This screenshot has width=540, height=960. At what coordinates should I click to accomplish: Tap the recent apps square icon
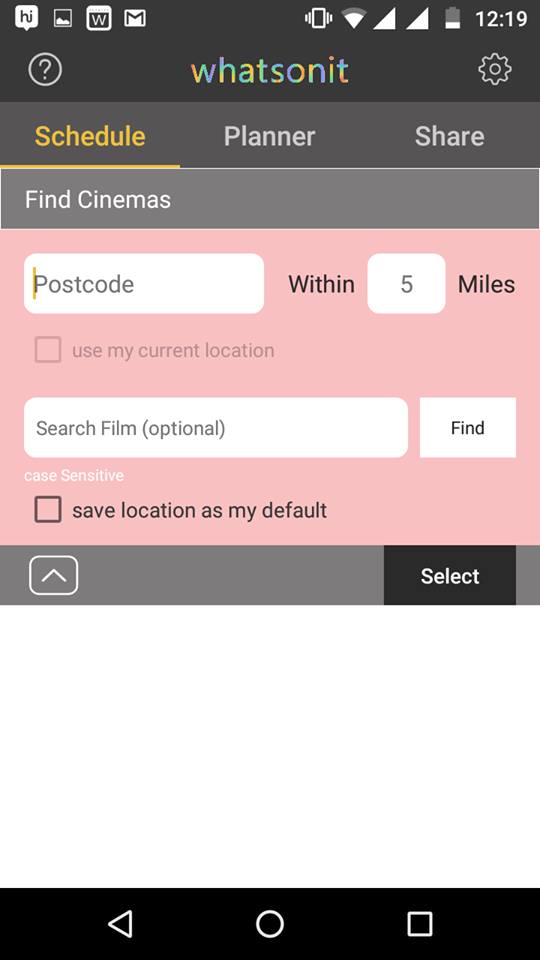click(419, 923)
